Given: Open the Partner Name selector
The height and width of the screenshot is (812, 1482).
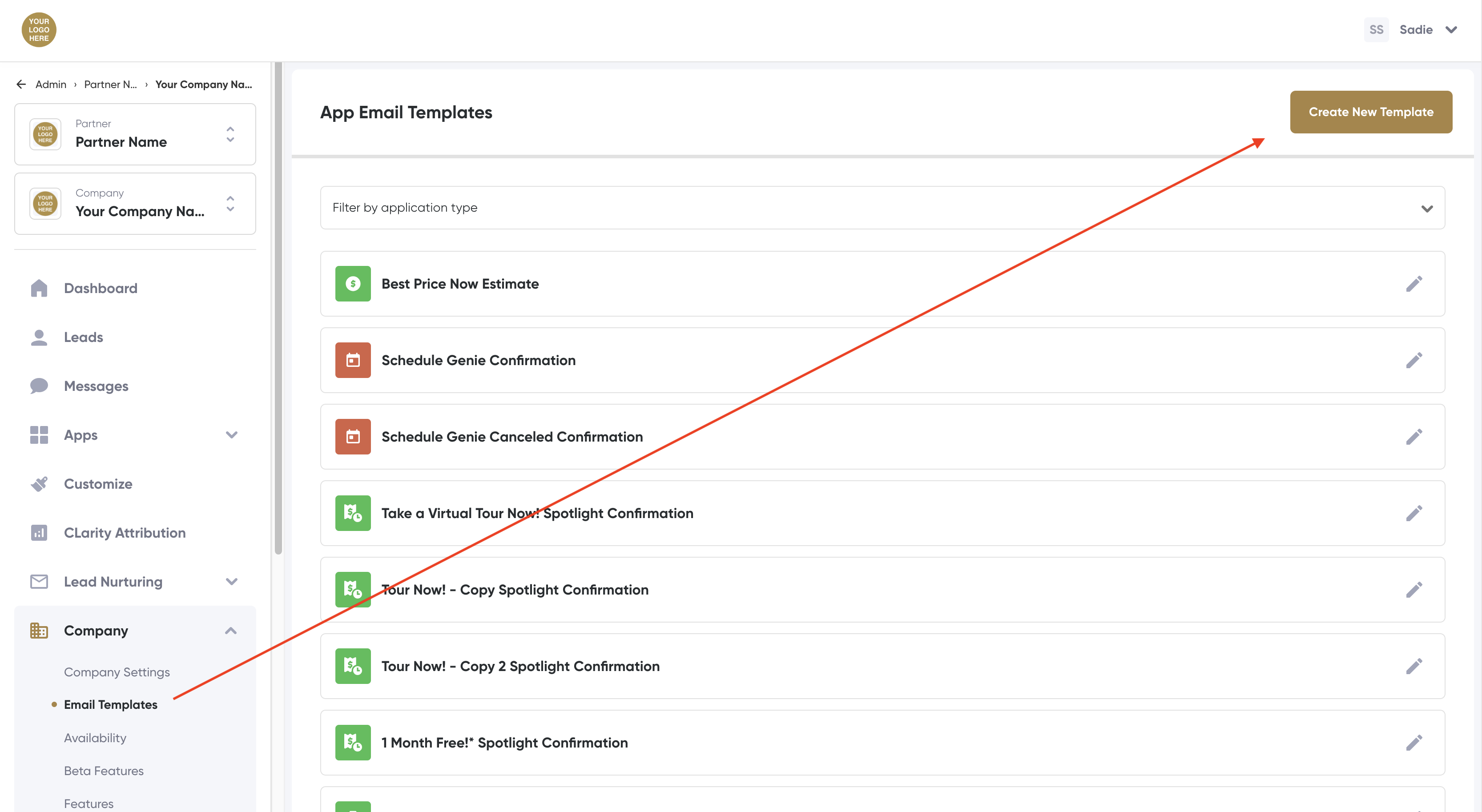Looking at the screenshot, I should 135,134.
